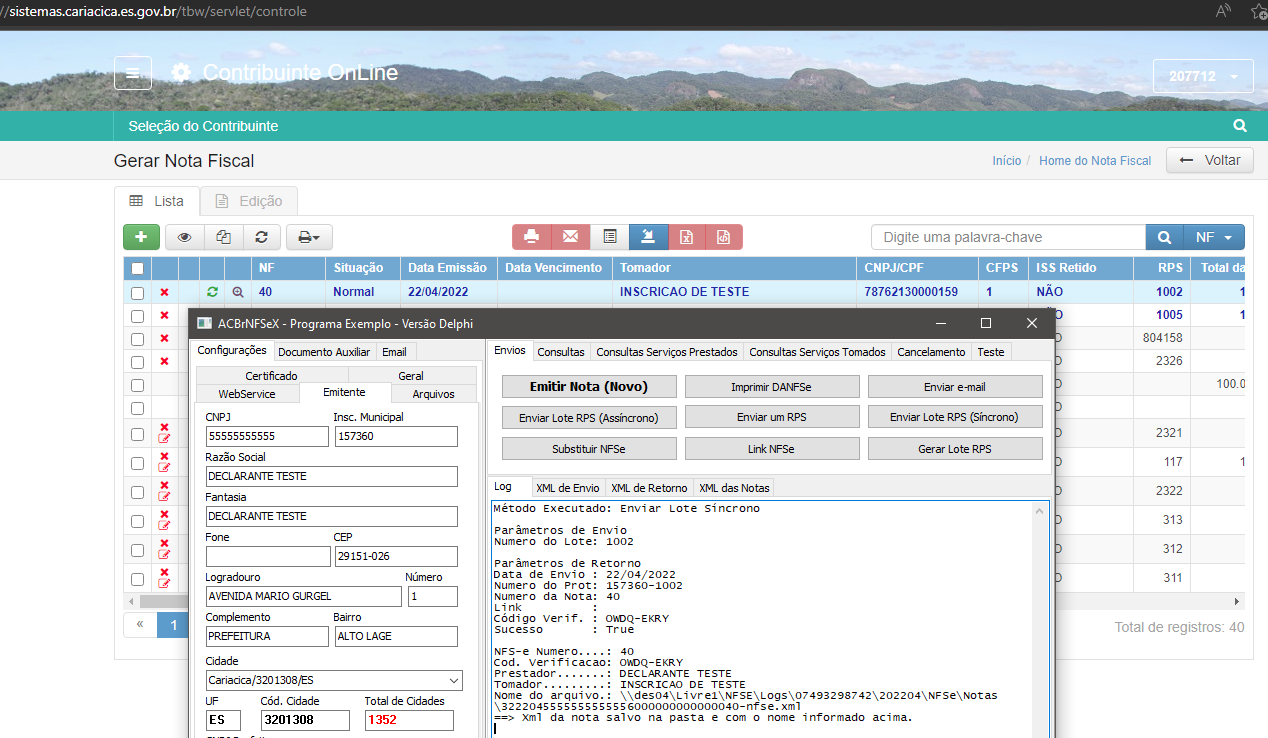Click red X on NF 40 row

click(164, 292)
